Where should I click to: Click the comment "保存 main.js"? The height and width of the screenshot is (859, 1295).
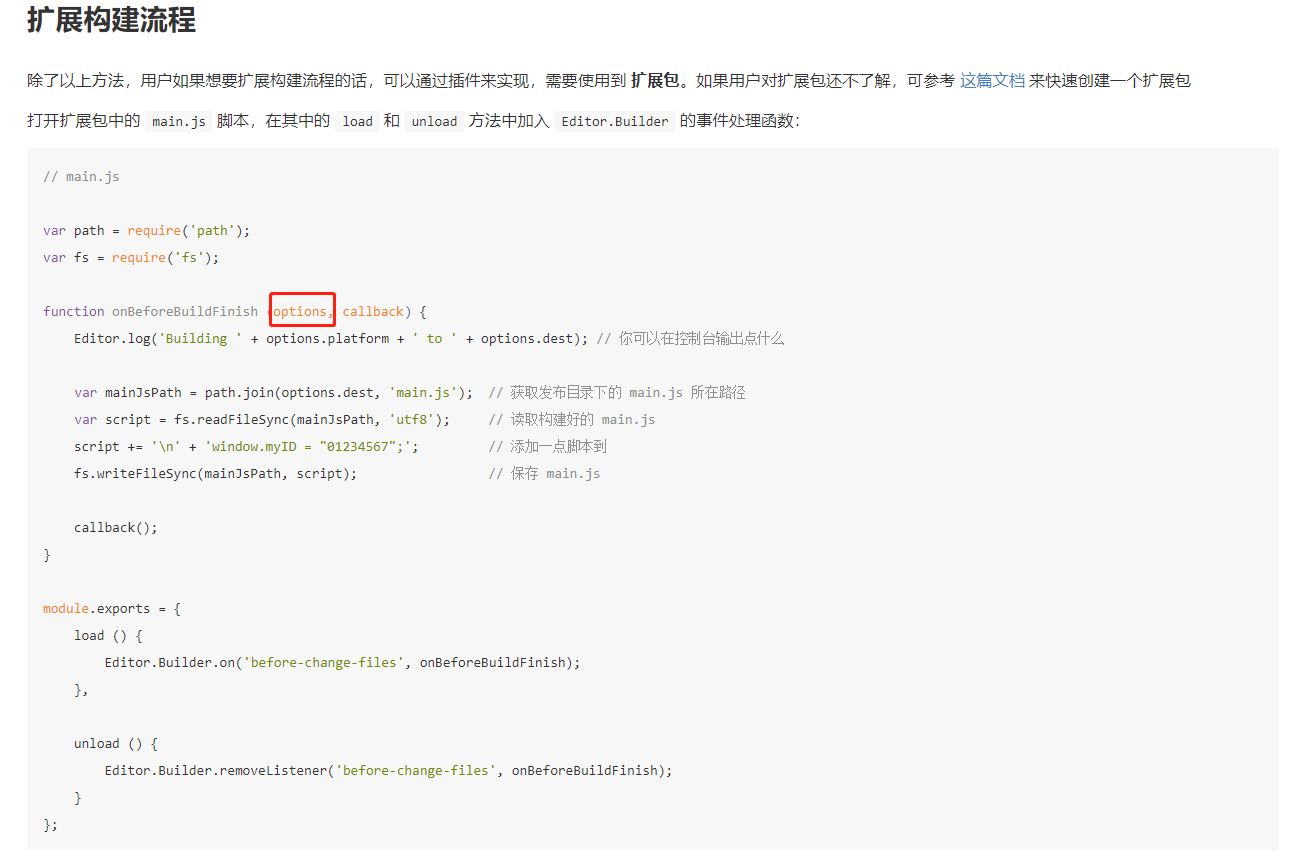tap(555, 474)
